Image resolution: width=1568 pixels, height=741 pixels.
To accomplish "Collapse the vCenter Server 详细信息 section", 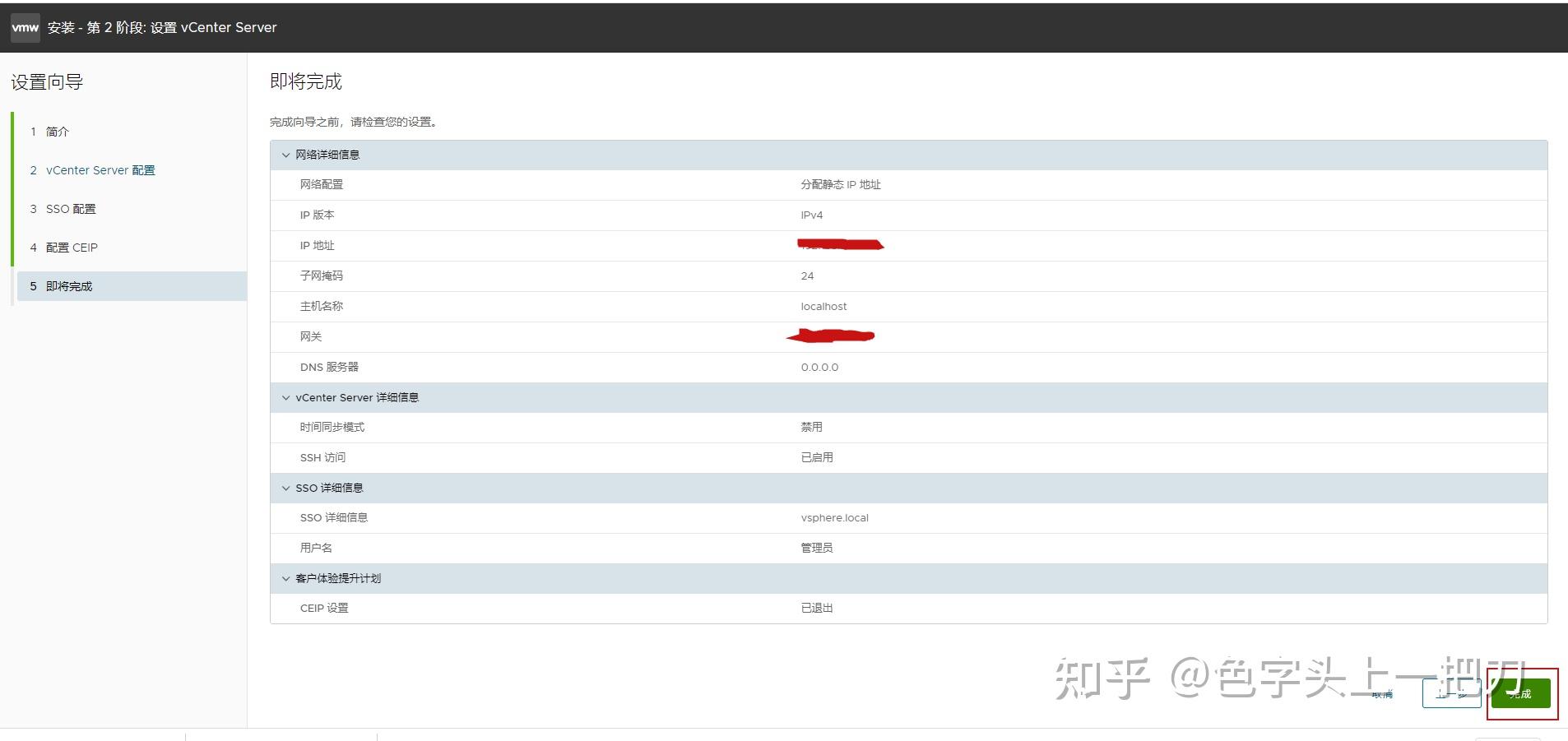I will pyautogui.click(x=286, y=397).
